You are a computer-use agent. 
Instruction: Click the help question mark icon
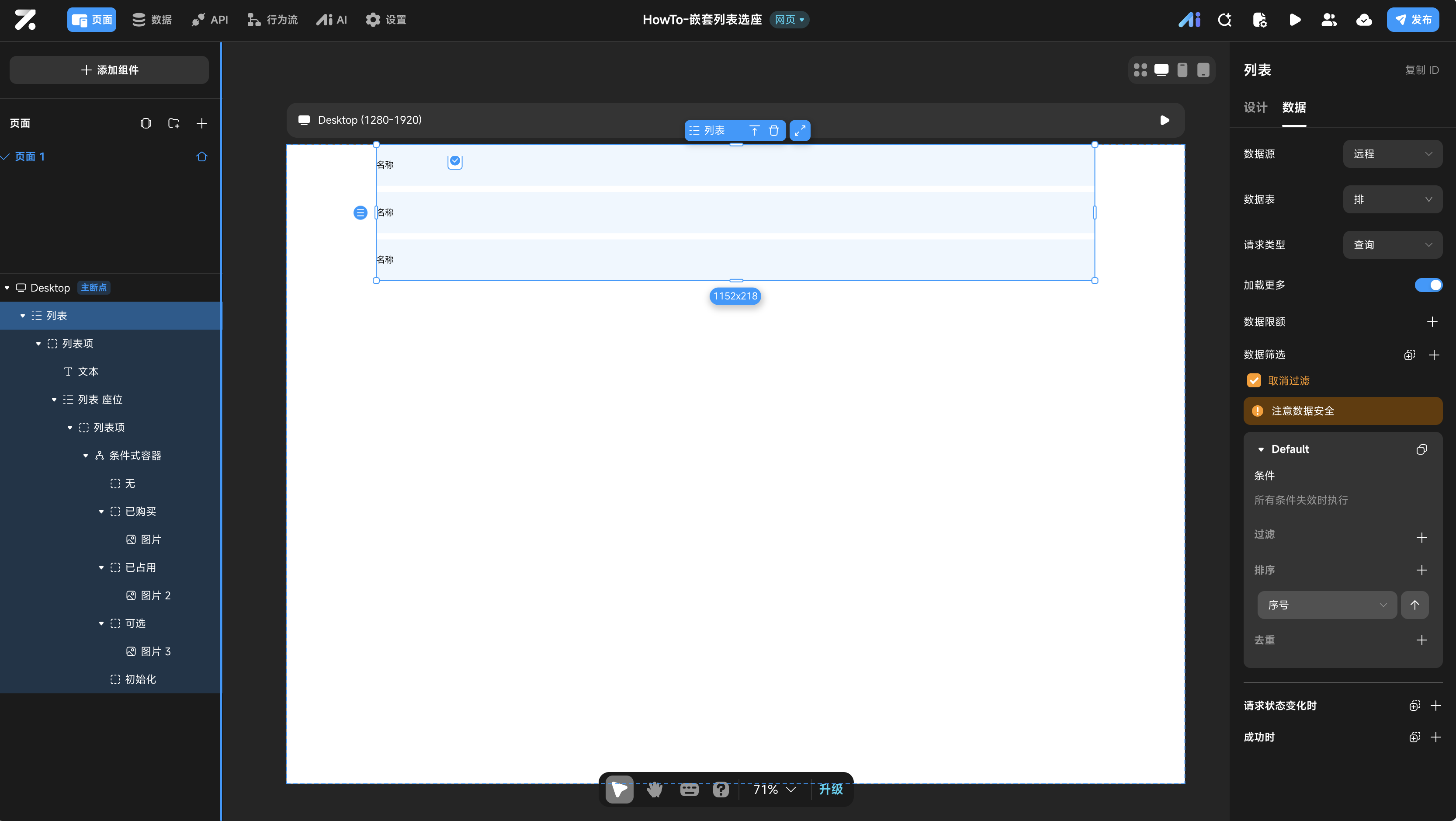point(721,789)
